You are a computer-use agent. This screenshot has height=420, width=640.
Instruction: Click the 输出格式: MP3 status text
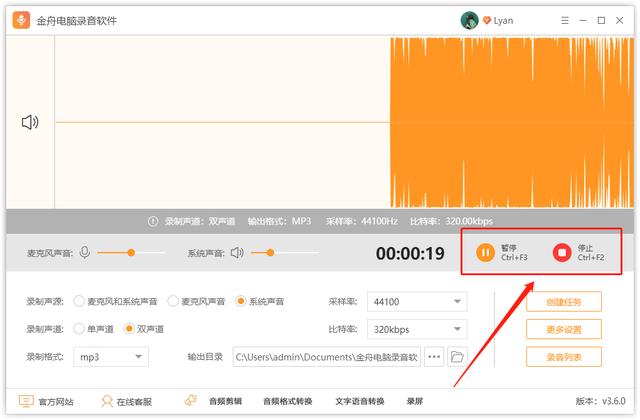click(x=279, y=221)
